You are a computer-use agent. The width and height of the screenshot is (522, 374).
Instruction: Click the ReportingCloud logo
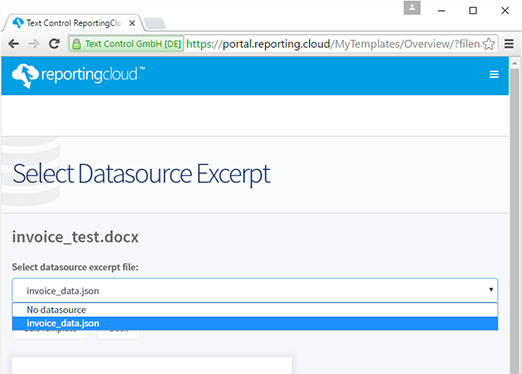pos(78,75)
